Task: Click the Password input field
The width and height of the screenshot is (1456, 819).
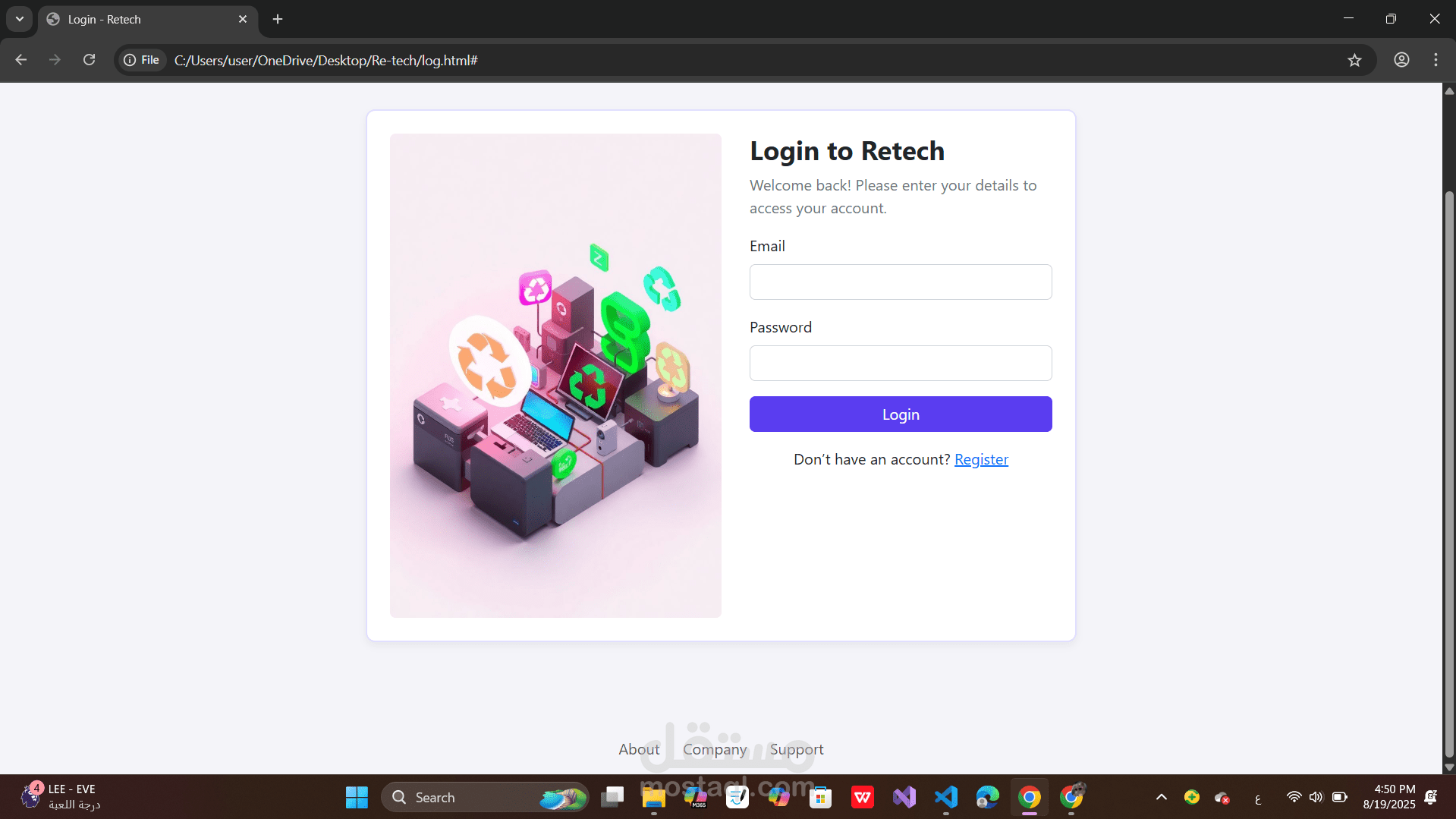Action: [901, 363]
